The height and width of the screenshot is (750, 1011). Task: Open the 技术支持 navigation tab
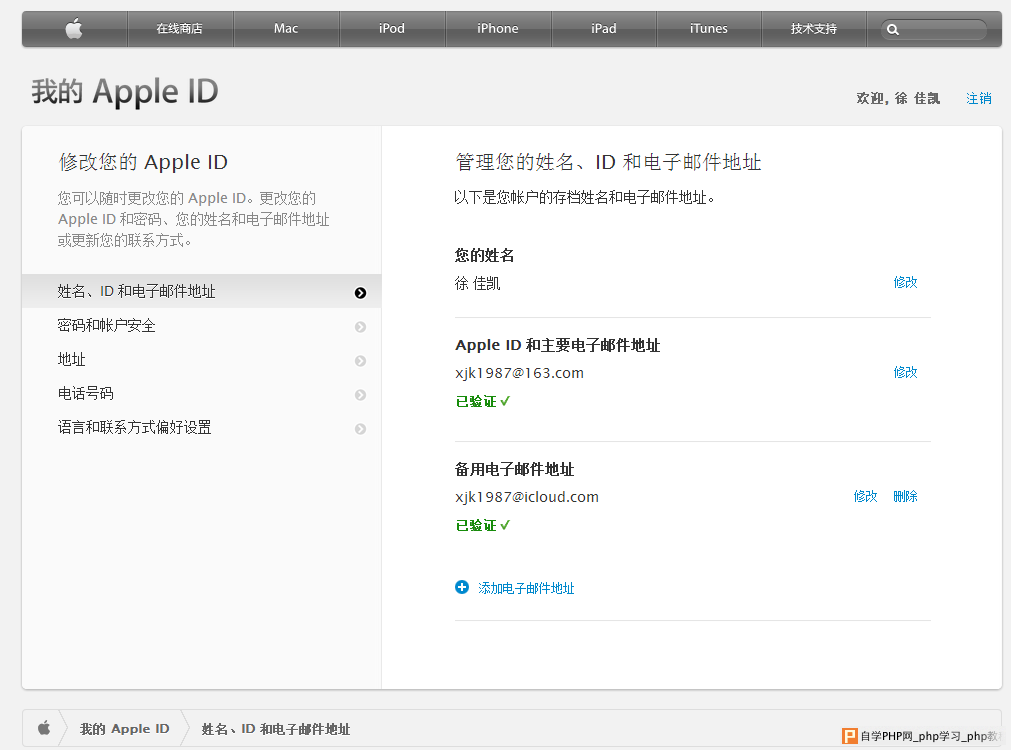click(x=814, y=28)
